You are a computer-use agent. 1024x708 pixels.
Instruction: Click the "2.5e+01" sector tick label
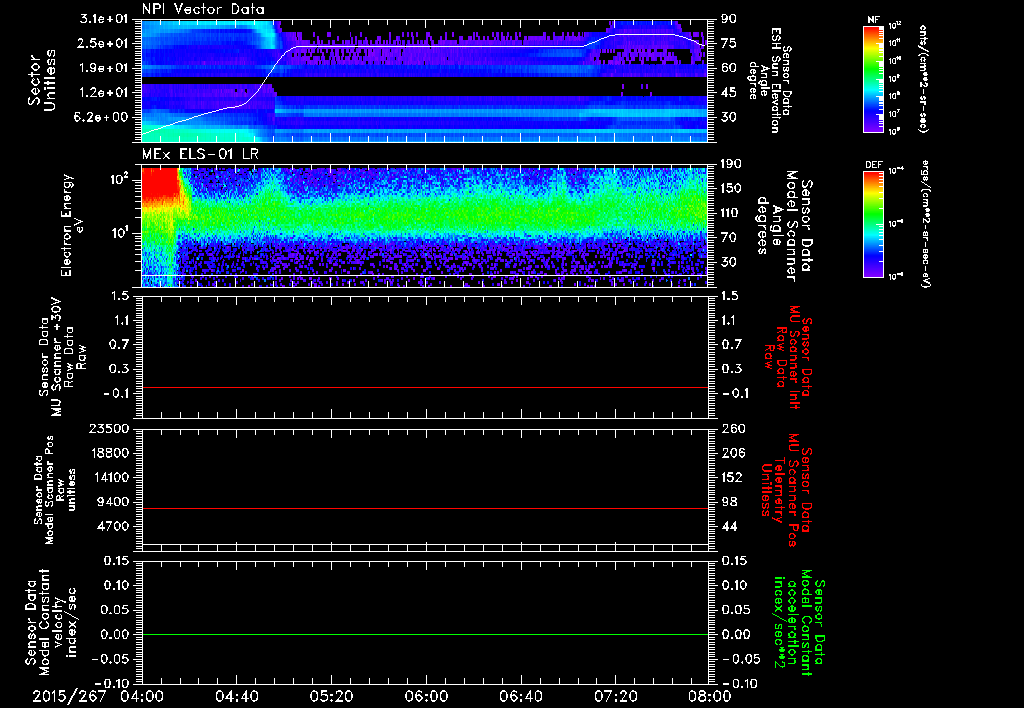(x=105, y=43)
